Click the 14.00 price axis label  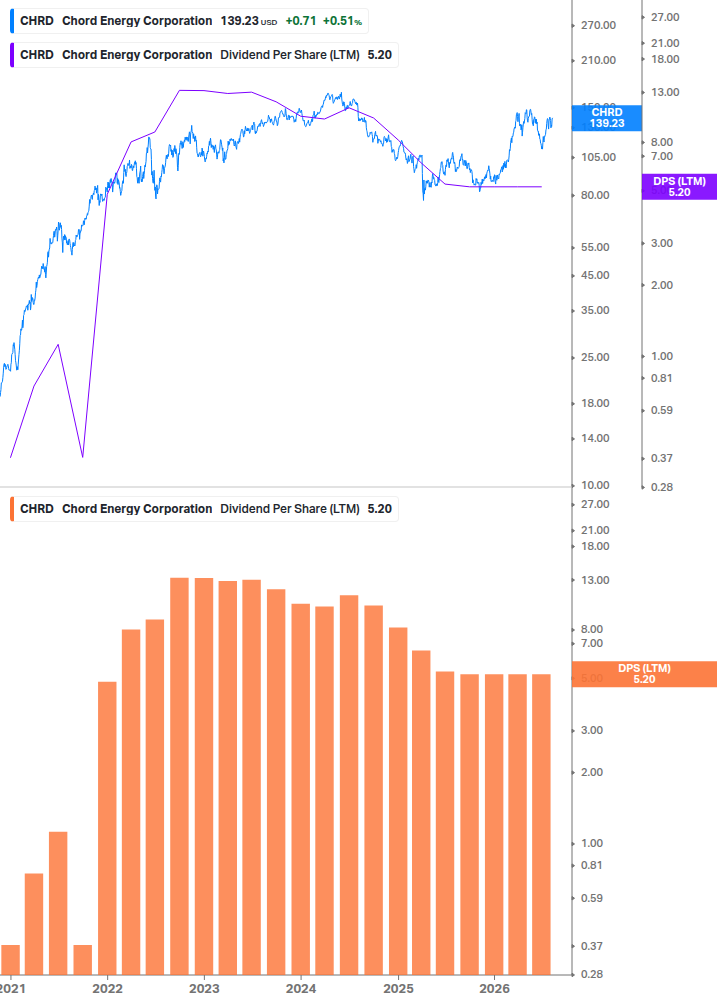tap(595, 438)
